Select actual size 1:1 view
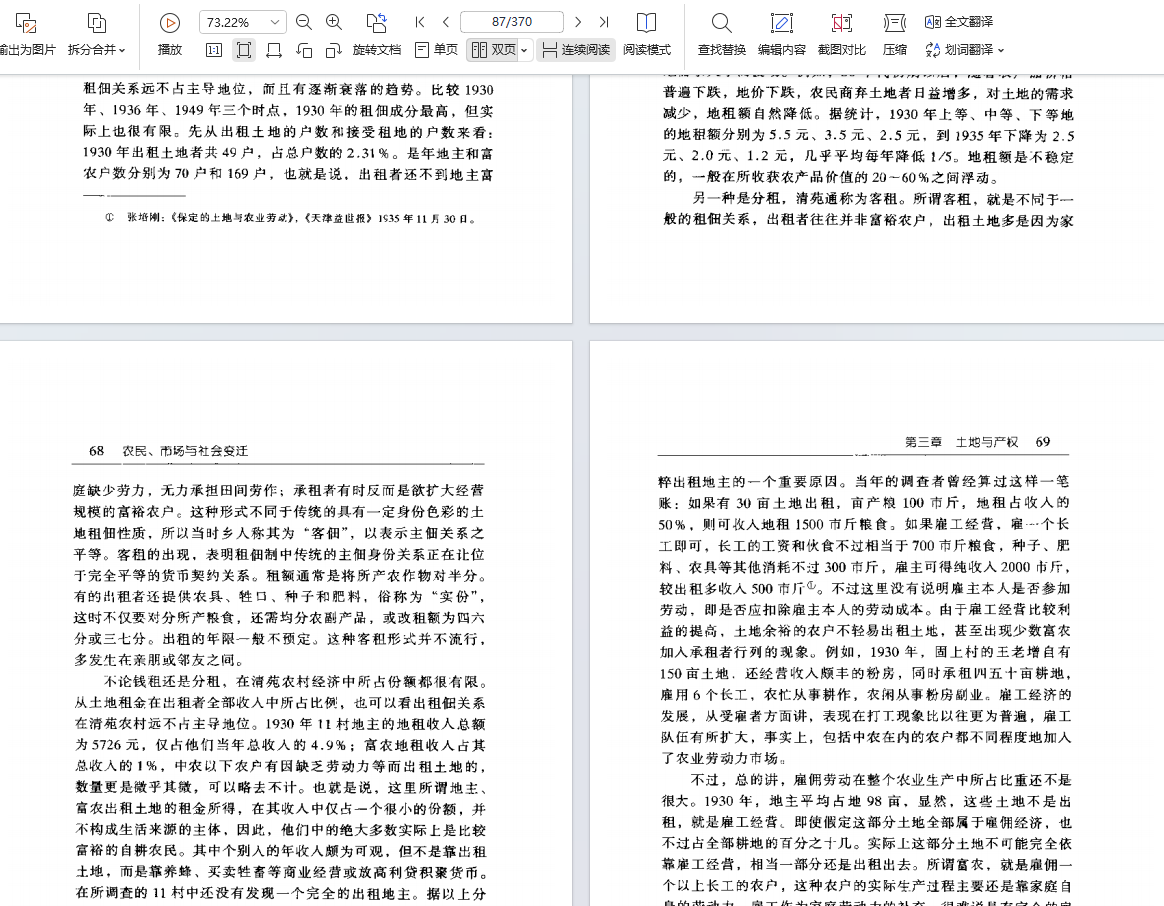Screen dimensions: 1164x906 click(214, 50)
